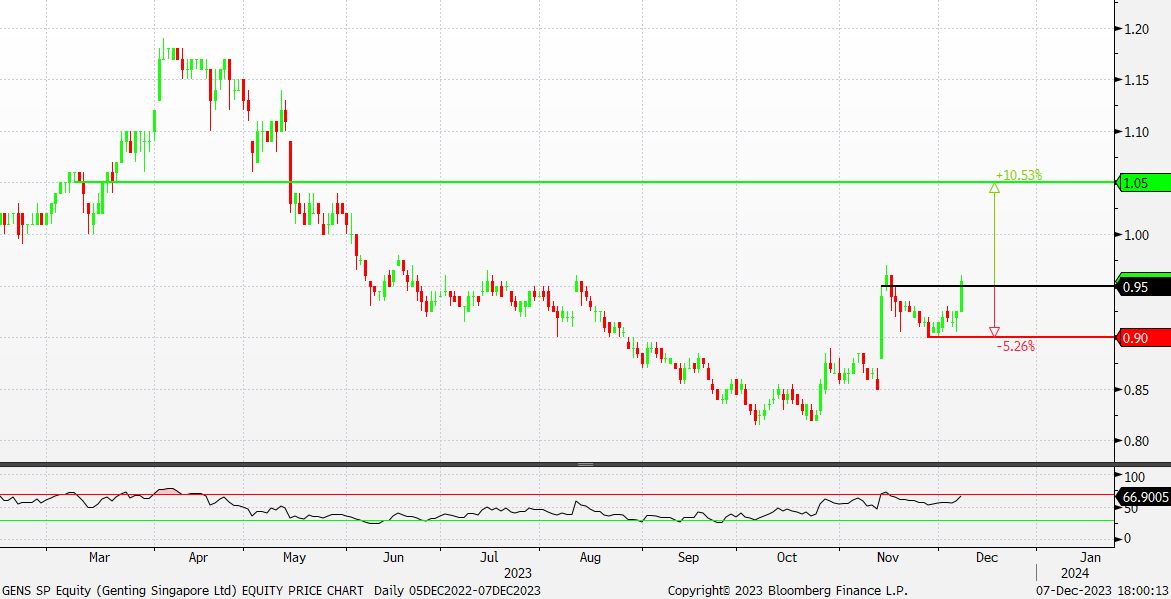Click the green RSI oversold threshold line

click(x=557, y=521)
